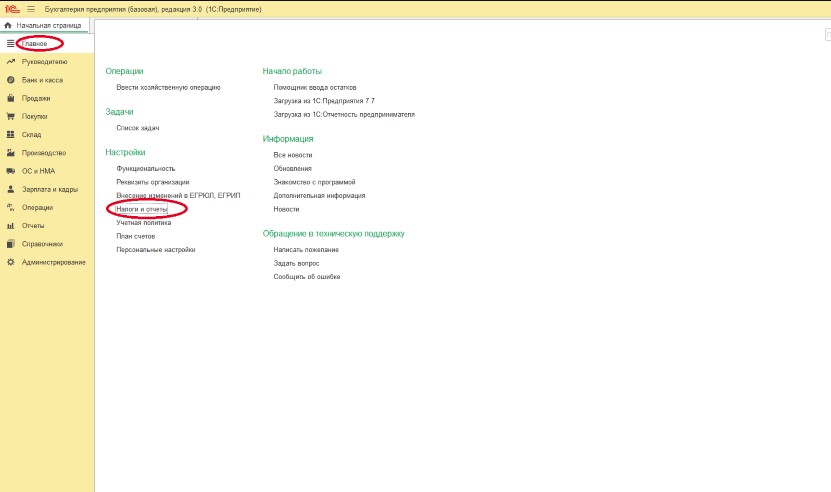Click Сообщить об ошибке link
The width and height of the screenshot is (831, 492).
(306, 276)
